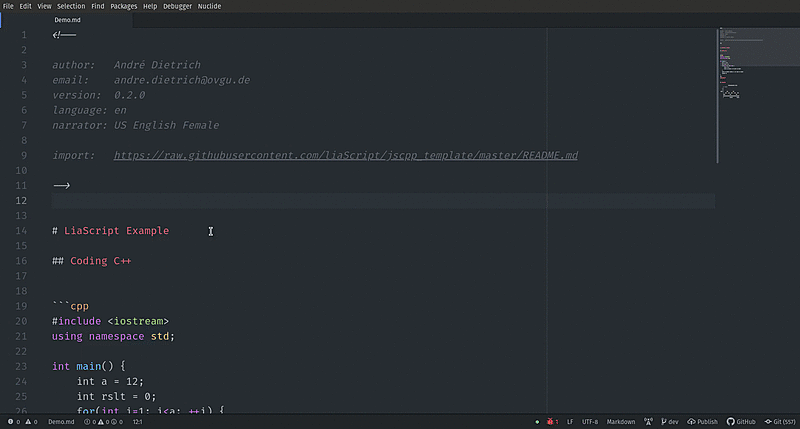Screen dimensions: 800x429
Task: Open the Git (557) panel
Action: 780,422
